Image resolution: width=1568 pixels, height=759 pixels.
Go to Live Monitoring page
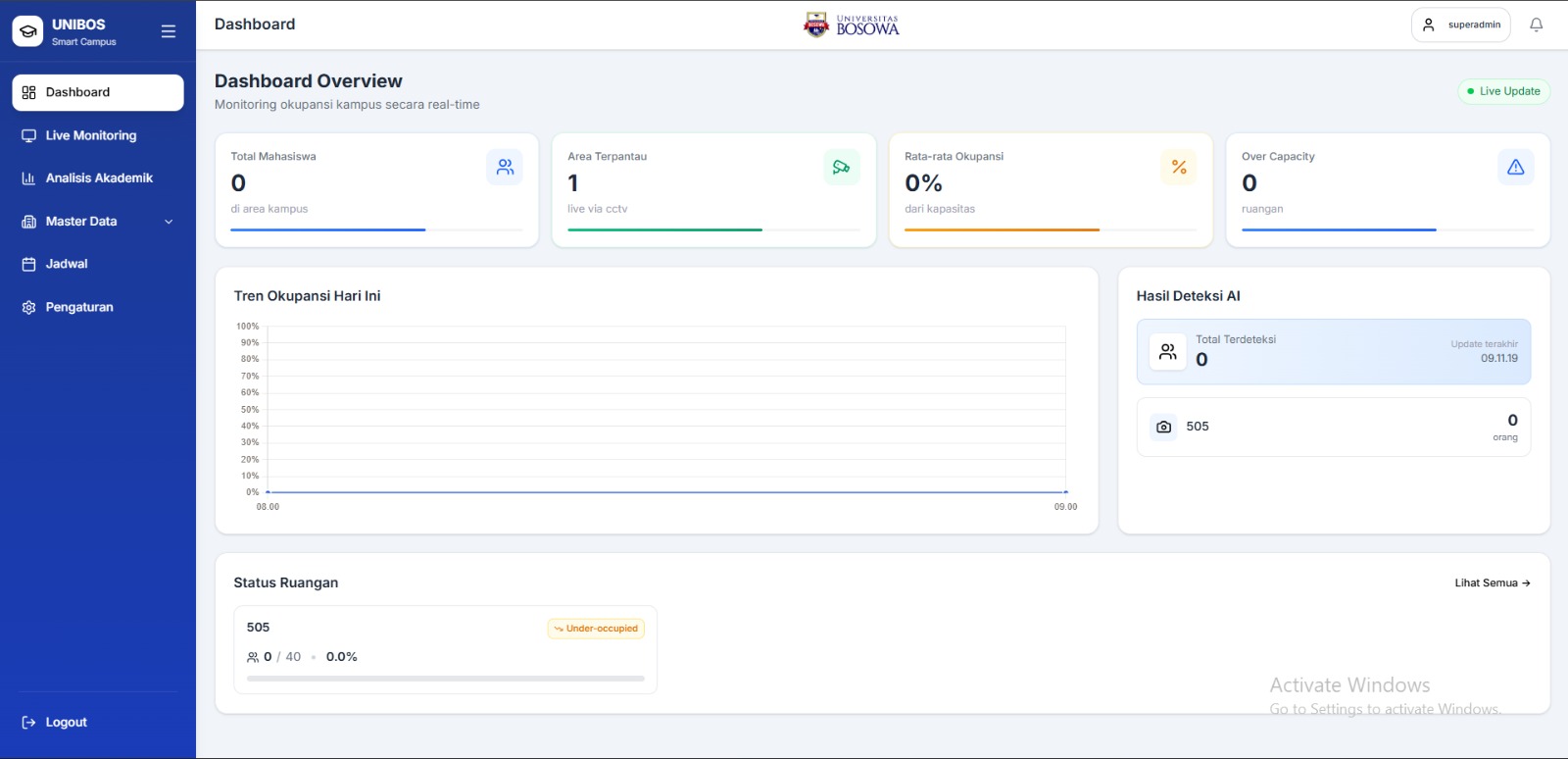(98, 135)
